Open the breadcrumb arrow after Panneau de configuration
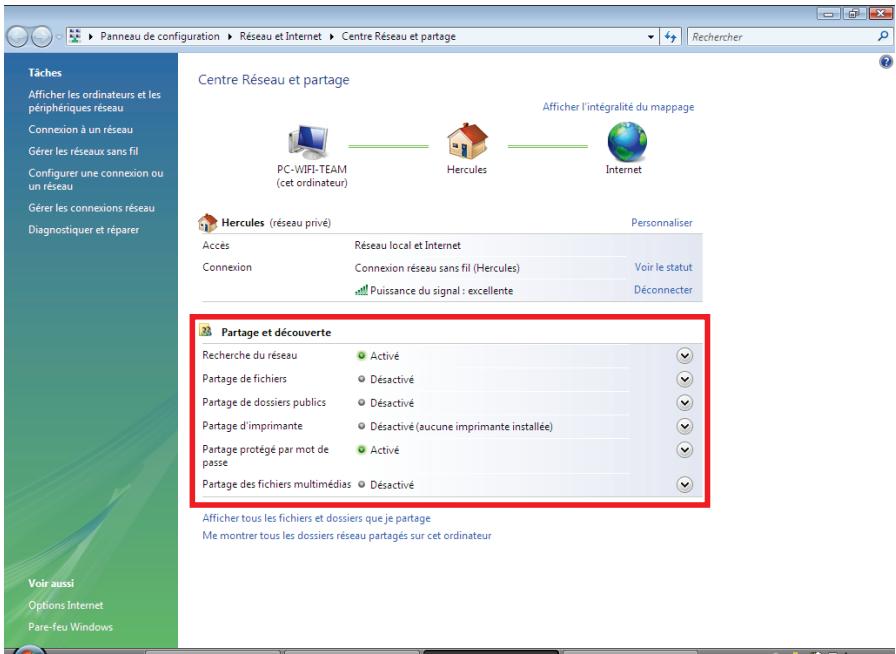The width and height of the screenshot is (896, 654). [x=230, y=37]
